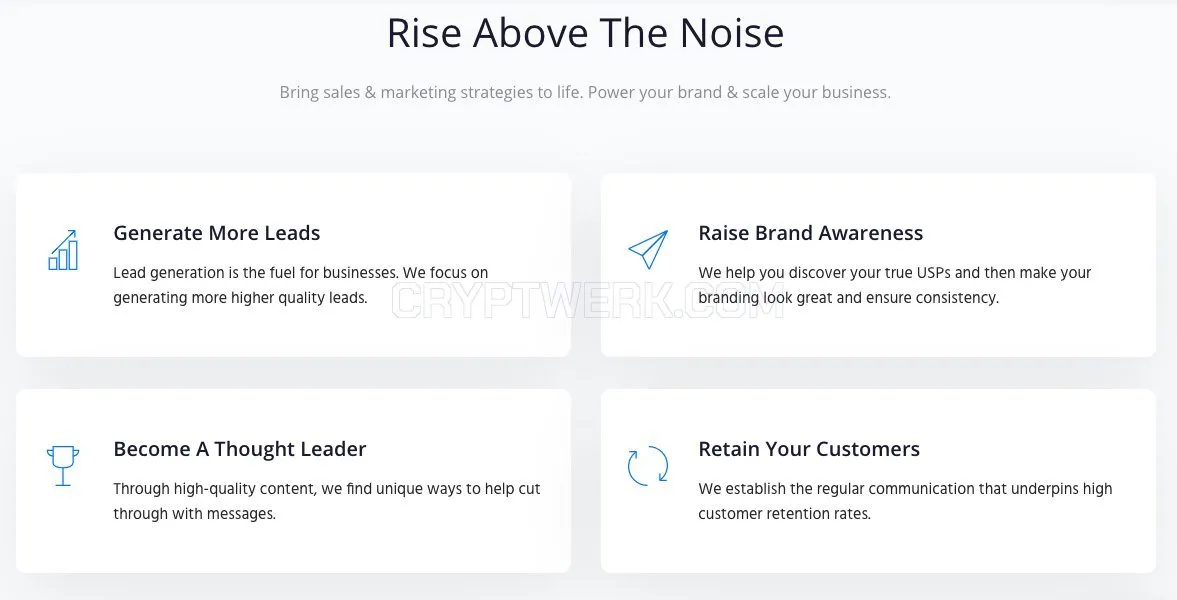Click the Rise Above The Noise title
1177x600 pixels.
point(585,33)
